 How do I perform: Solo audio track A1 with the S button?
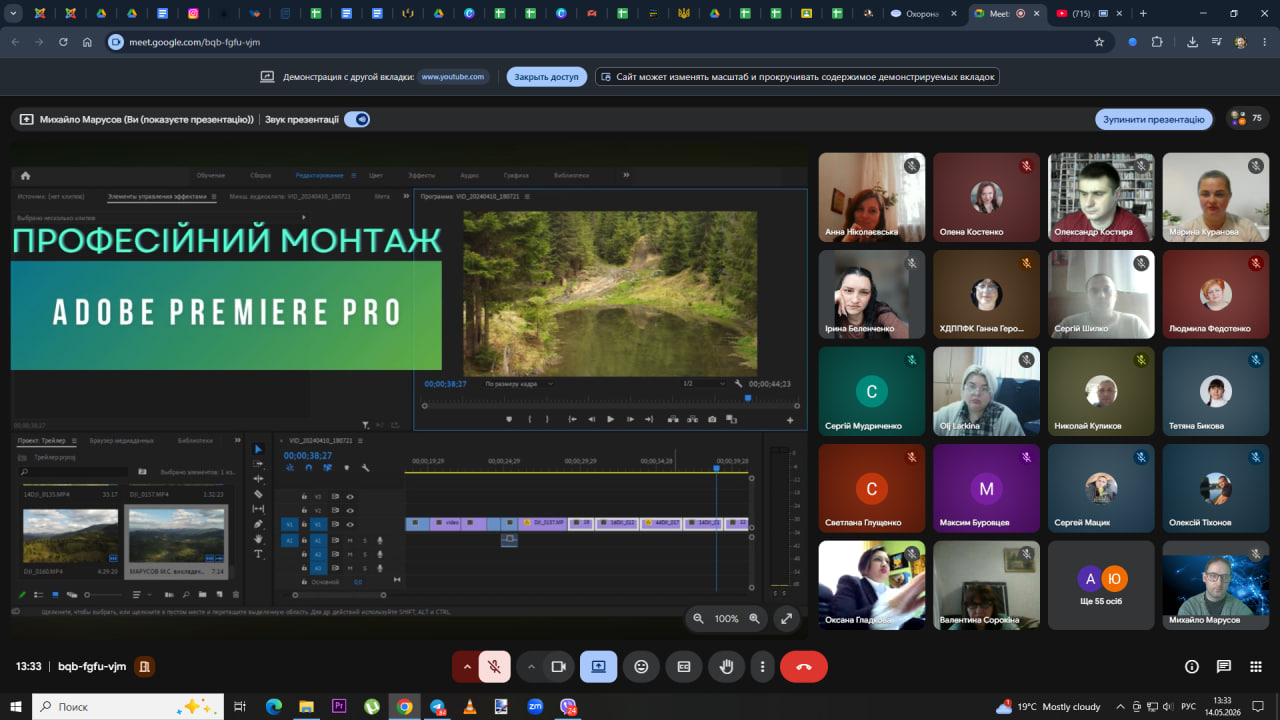(x=365, y=540)
